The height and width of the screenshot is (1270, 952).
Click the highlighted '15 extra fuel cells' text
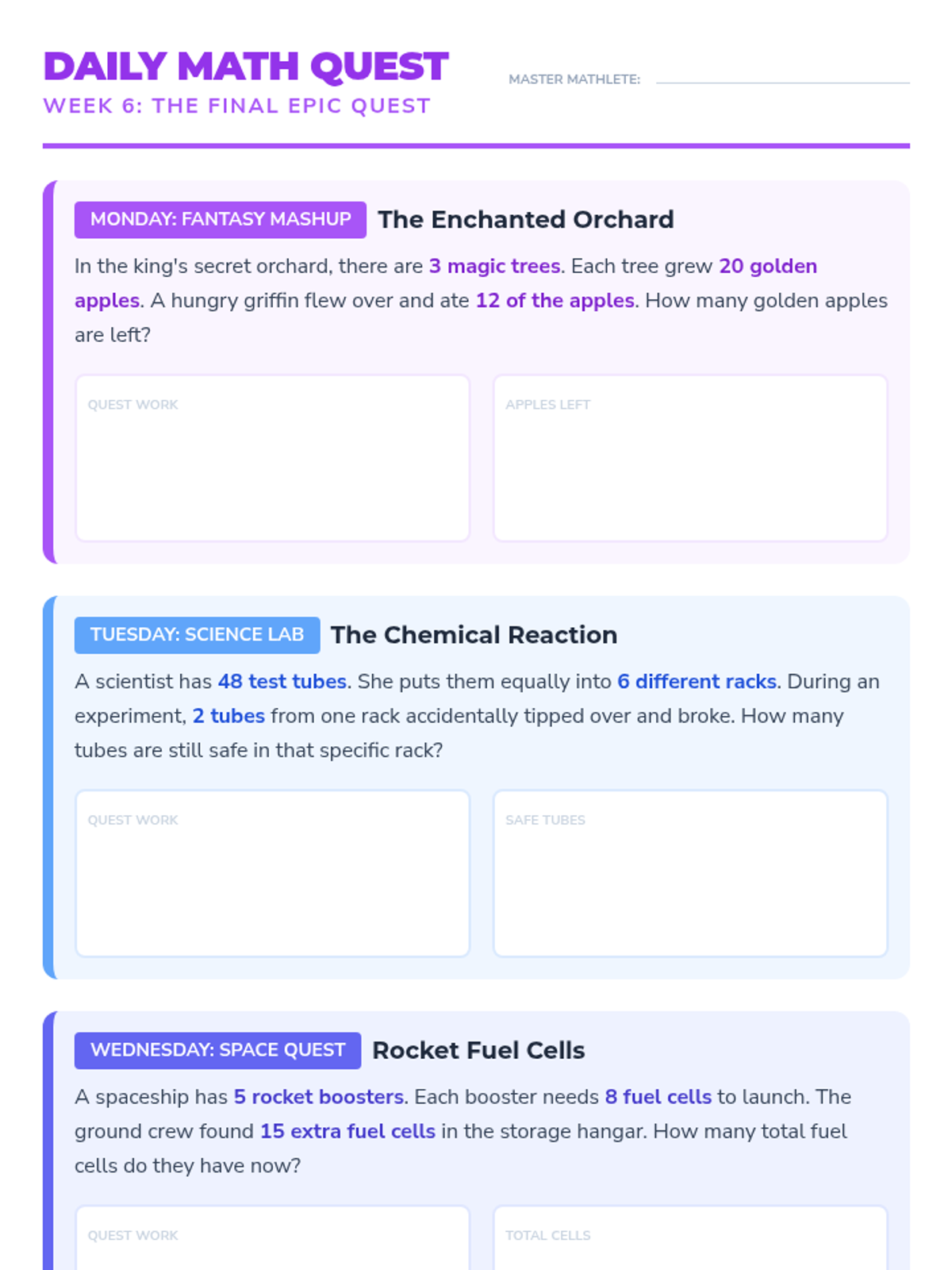tap(347, 1131)
